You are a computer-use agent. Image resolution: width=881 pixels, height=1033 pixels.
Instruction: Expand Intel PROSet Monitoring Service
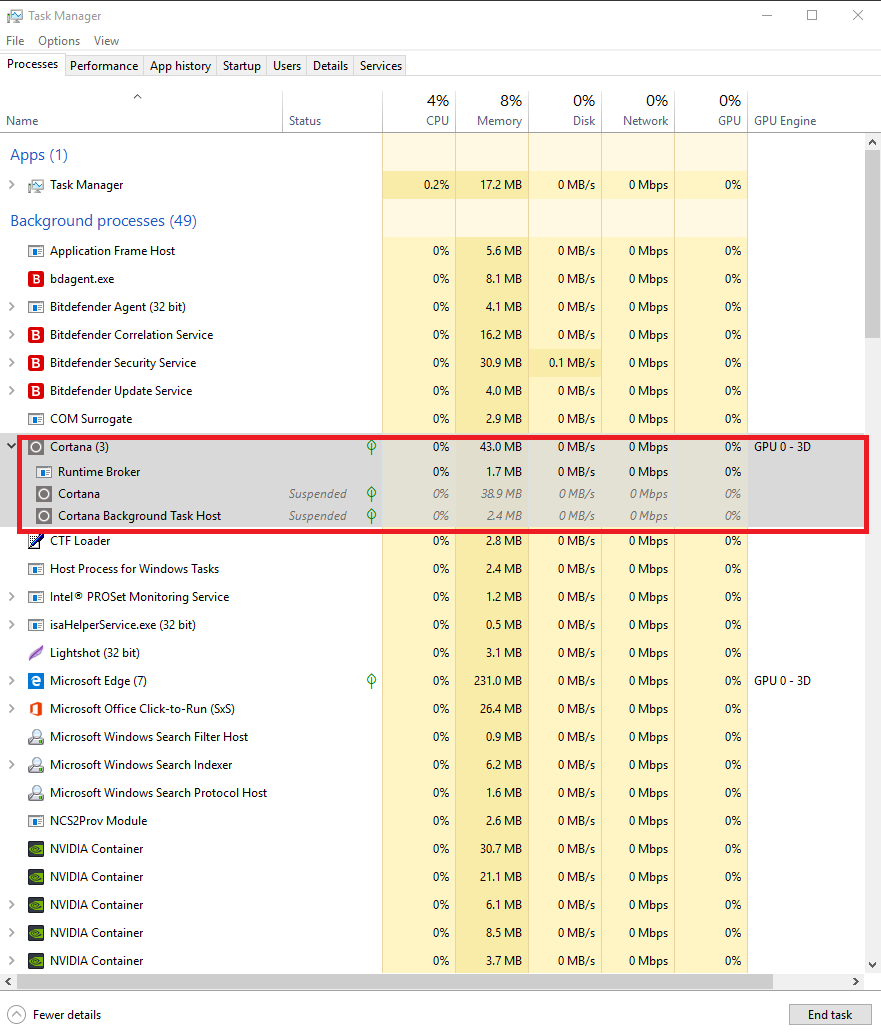11,597
